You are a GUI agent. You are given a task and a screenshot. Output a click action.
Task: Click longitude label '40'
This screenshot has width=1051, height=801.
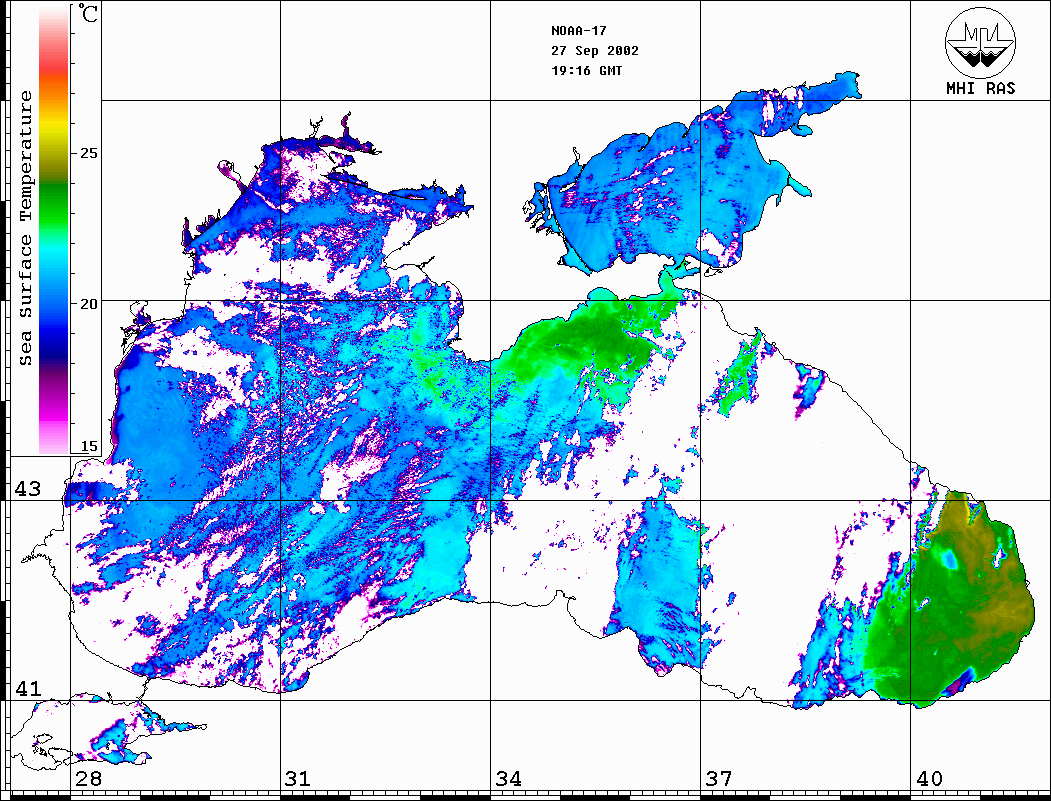click(929, 779)
